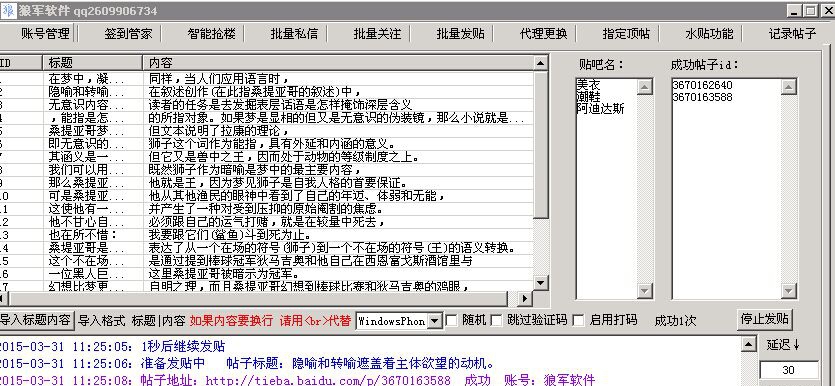Click post table horizontal scroll-right arrow
Screen dimensions: 835x386
(525, 299)
